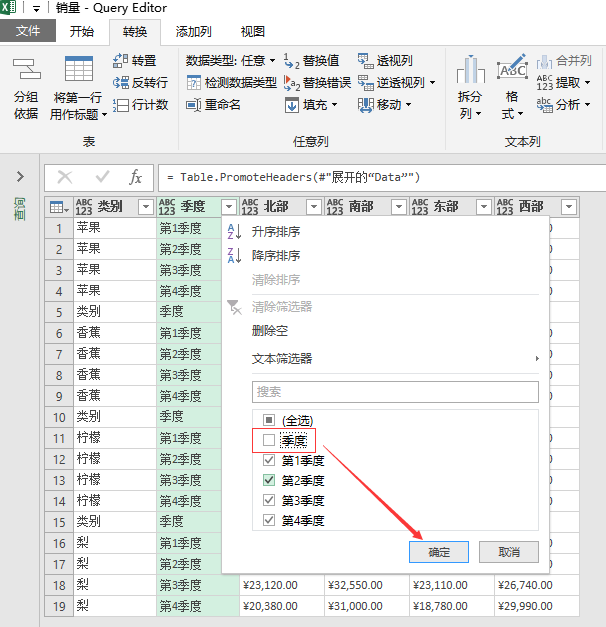
Task: Click the Merge Columns (合并列) icon
Action: click(x=544, y=61)
